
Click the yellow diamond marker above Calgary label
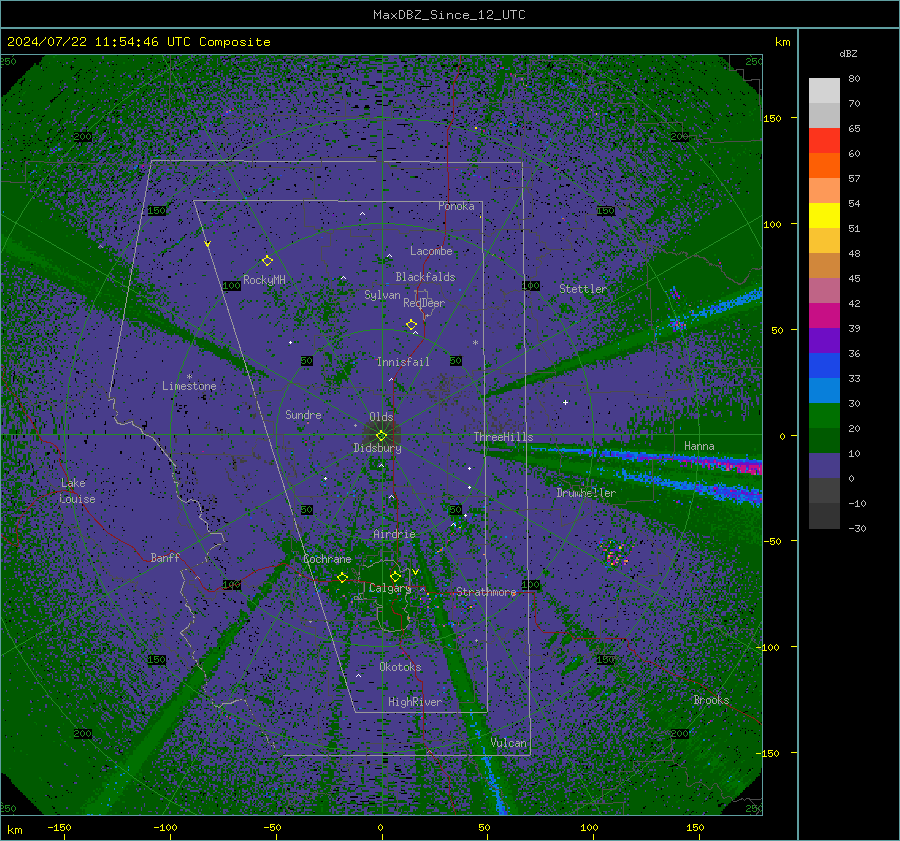coord(395,576)
